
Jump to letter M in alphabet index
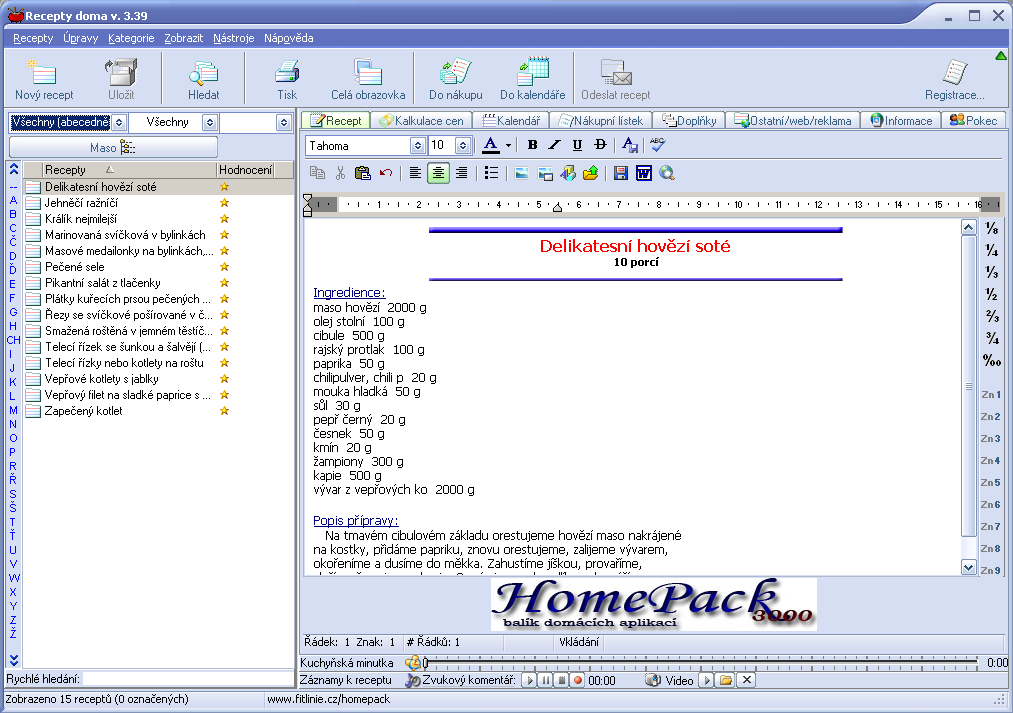(x=13, y=409)
